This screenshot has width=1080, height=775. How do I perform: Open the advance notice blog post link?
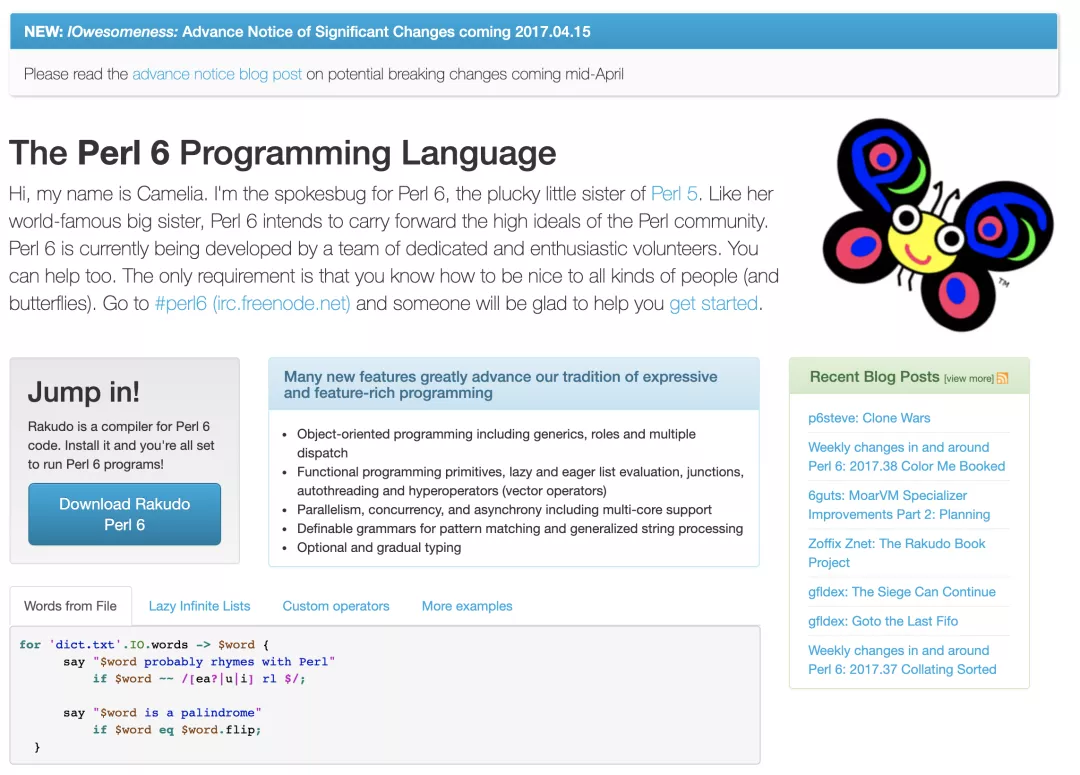(217, 74)
